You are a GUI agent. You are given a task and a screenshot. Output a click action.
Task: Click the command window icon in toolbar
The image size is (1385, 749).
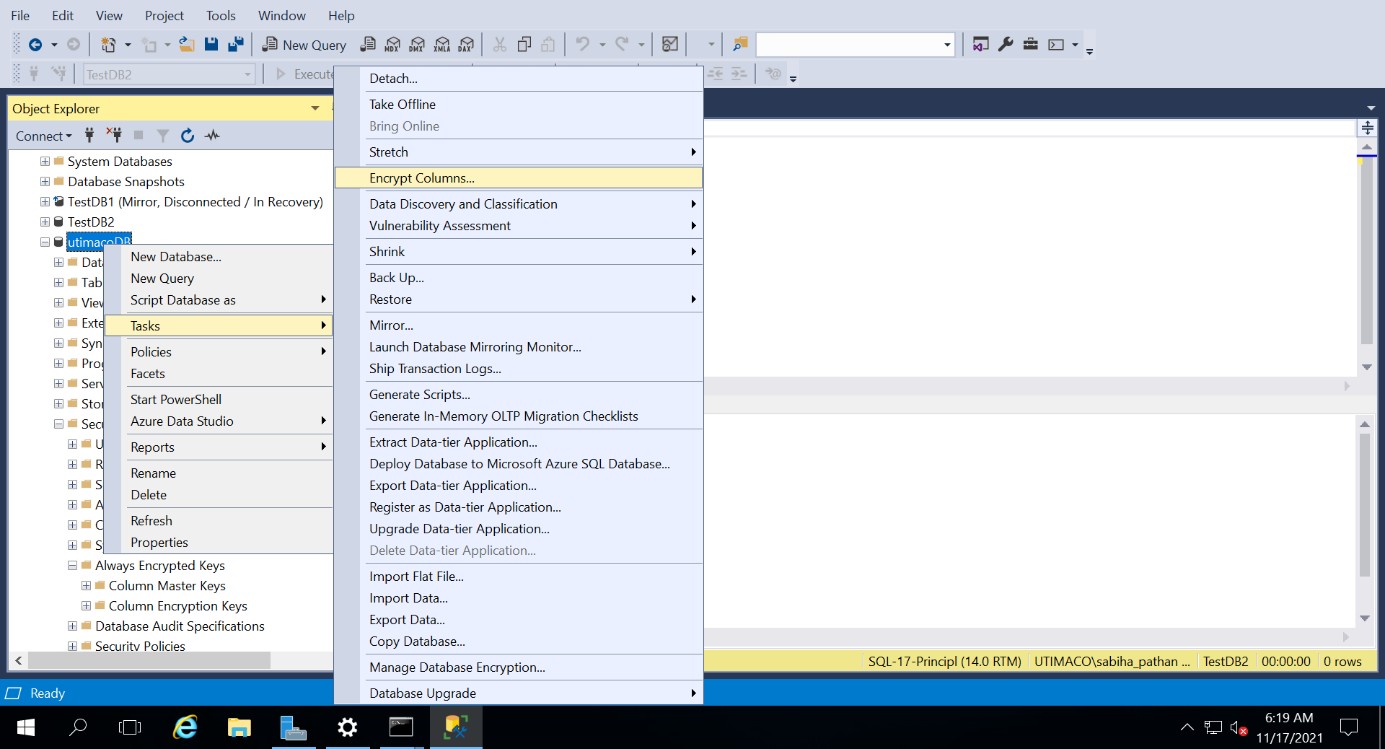pyautogui.click(x=1056, y=44)
